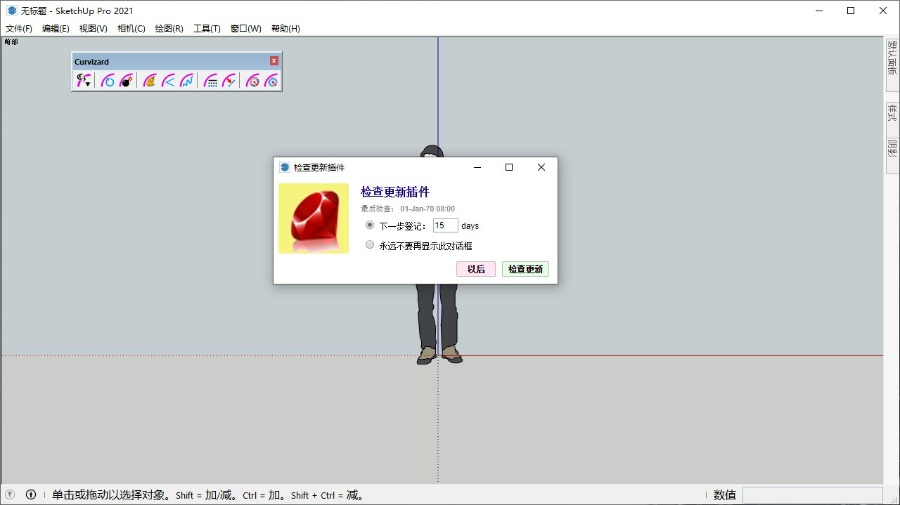Open the 编辑(E) menu
This screenshot has width=900, height=505.
56,28
